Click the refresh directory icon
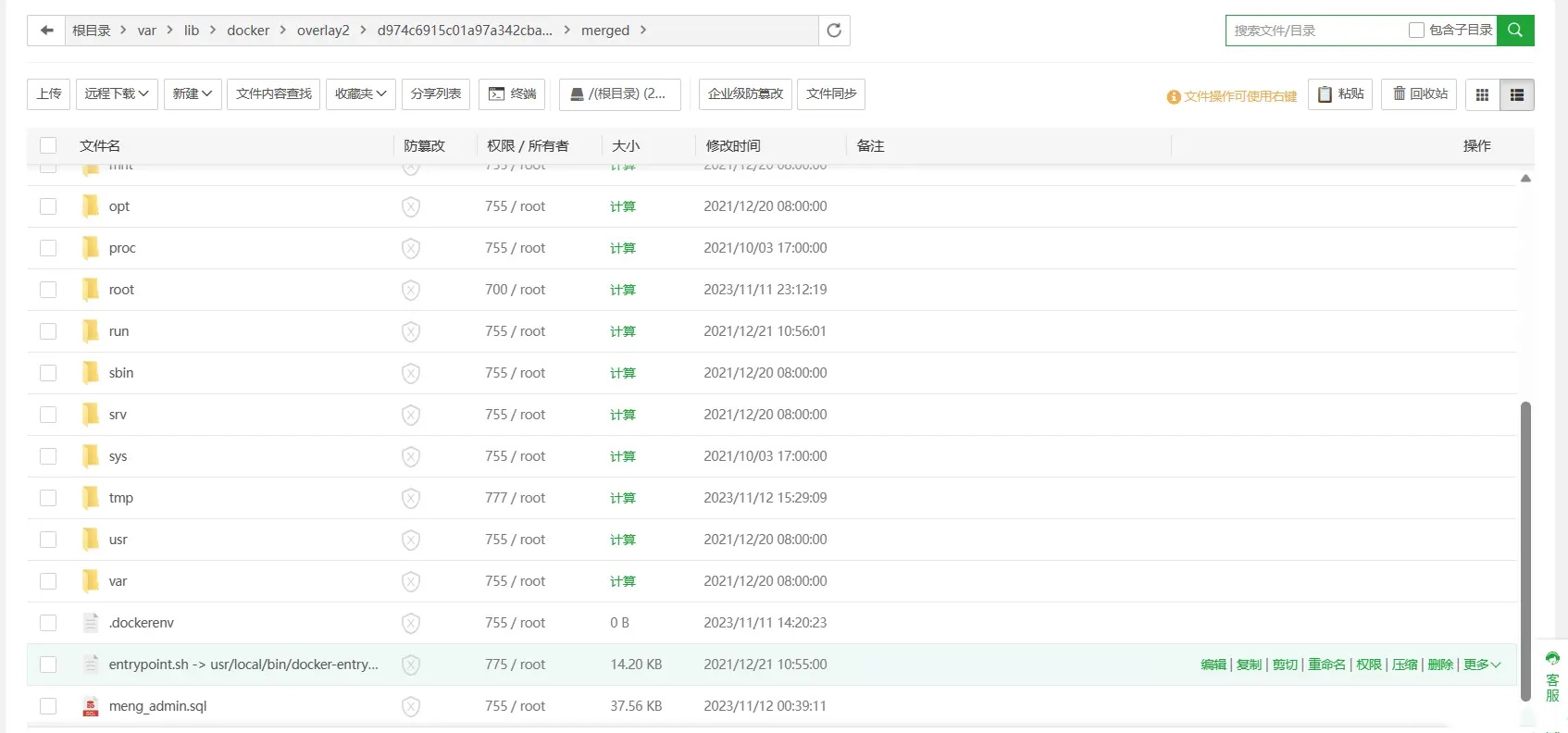Screen dimensions: 1568x733 point(834,31)
